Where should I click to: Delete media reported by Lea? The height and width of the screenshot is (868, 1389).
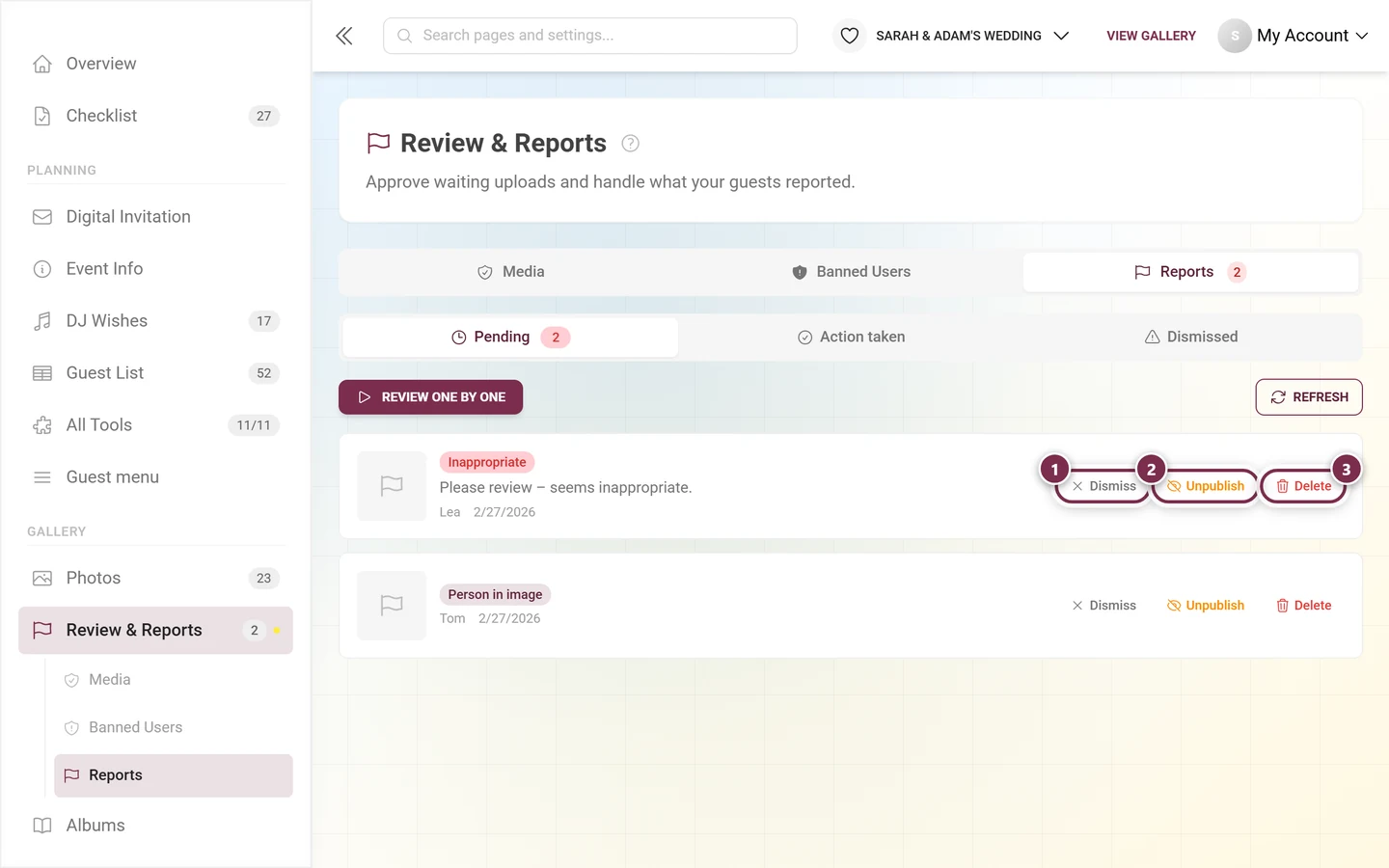(1303, 486)
